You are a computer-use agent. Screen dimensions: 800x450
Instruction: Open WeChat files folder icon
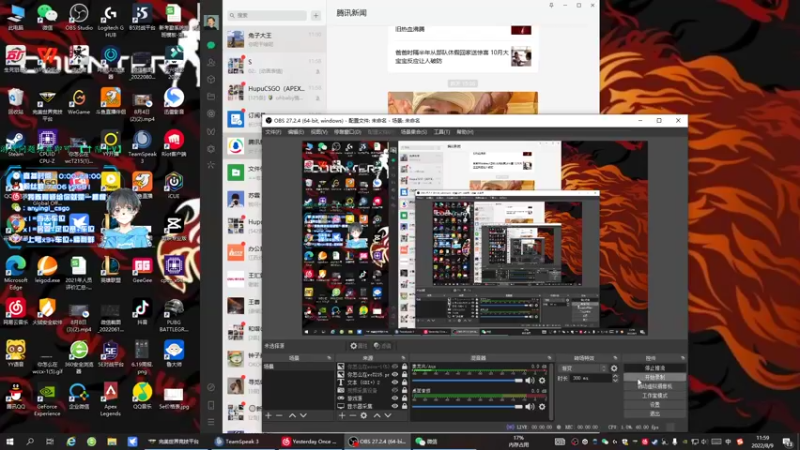(211, 96)
